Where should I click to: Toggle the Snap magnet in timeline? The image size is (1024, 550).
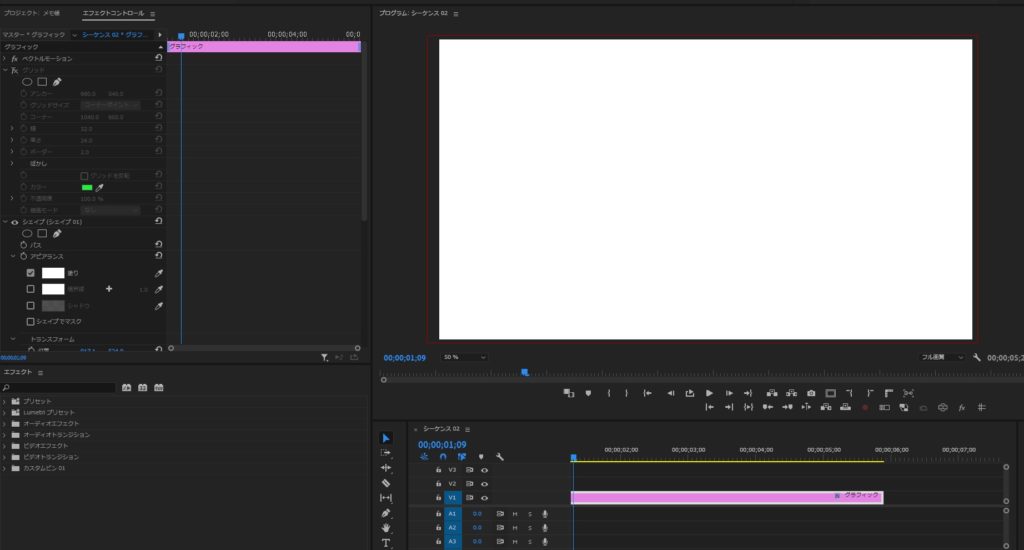point(443,457)
